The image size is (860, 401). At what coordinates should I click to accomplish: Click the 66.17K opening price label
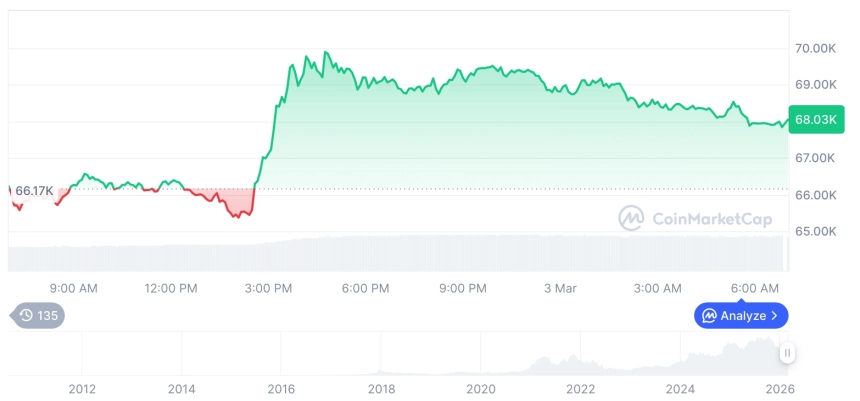(x=34, y=191)
